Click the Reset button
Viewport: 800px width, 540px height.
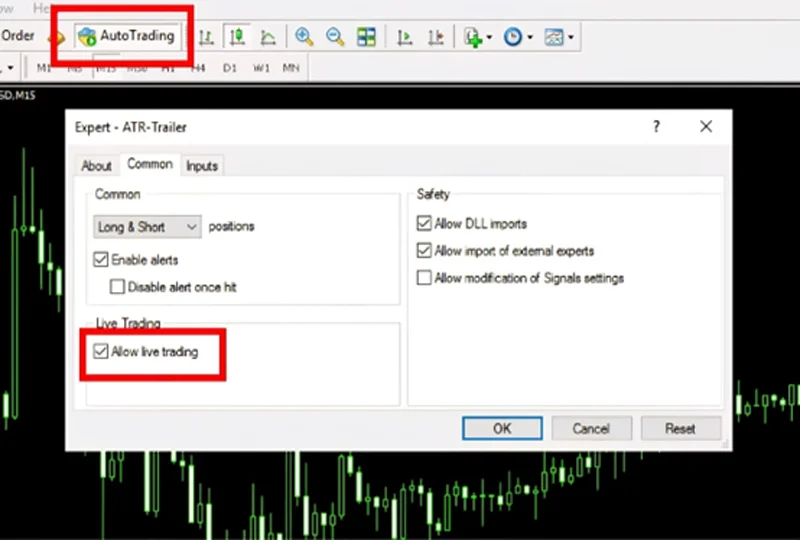[x=681, y=428]
